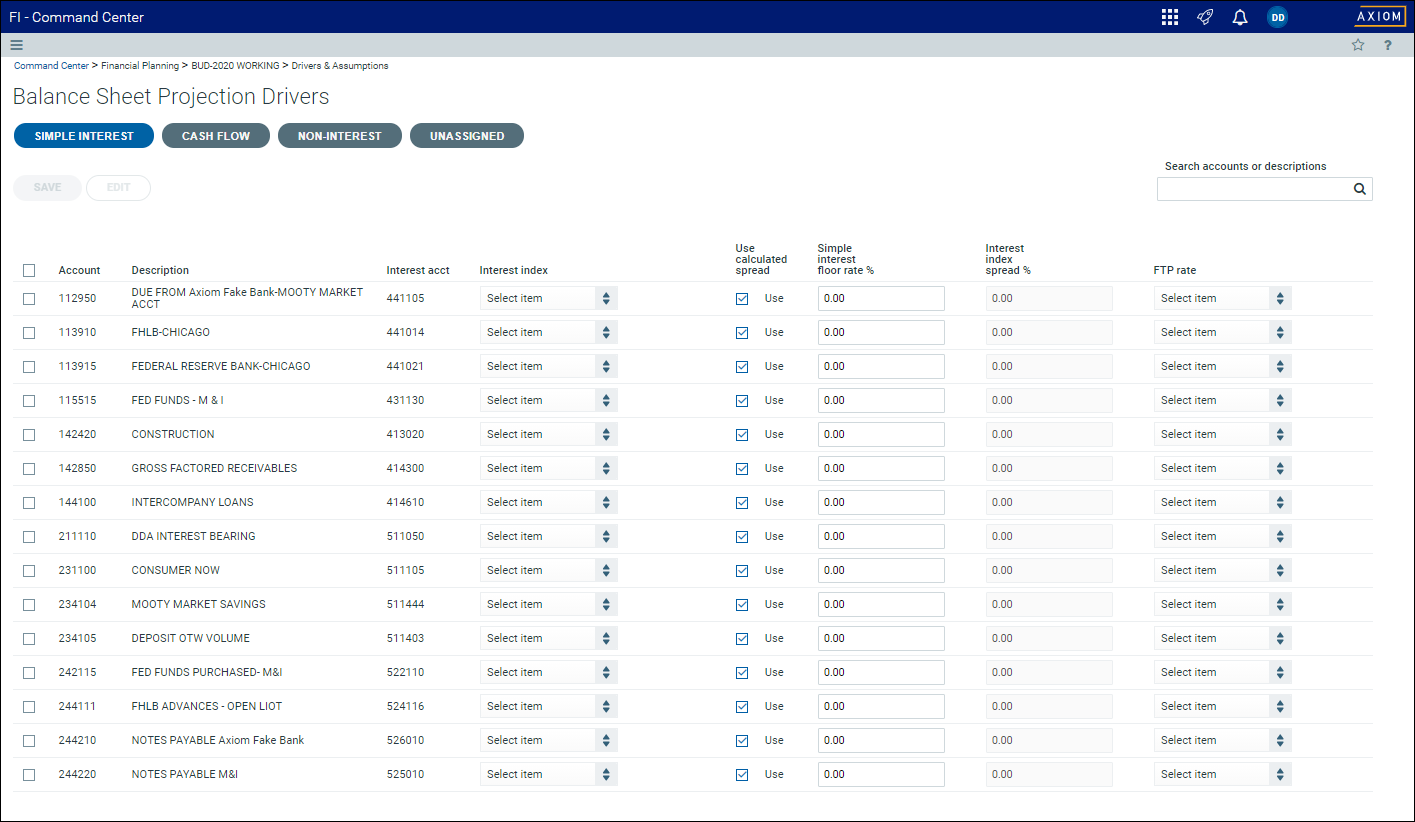
Task: Click index spread field for FHLB-CHICAGO
Action: pos(1049,332)
